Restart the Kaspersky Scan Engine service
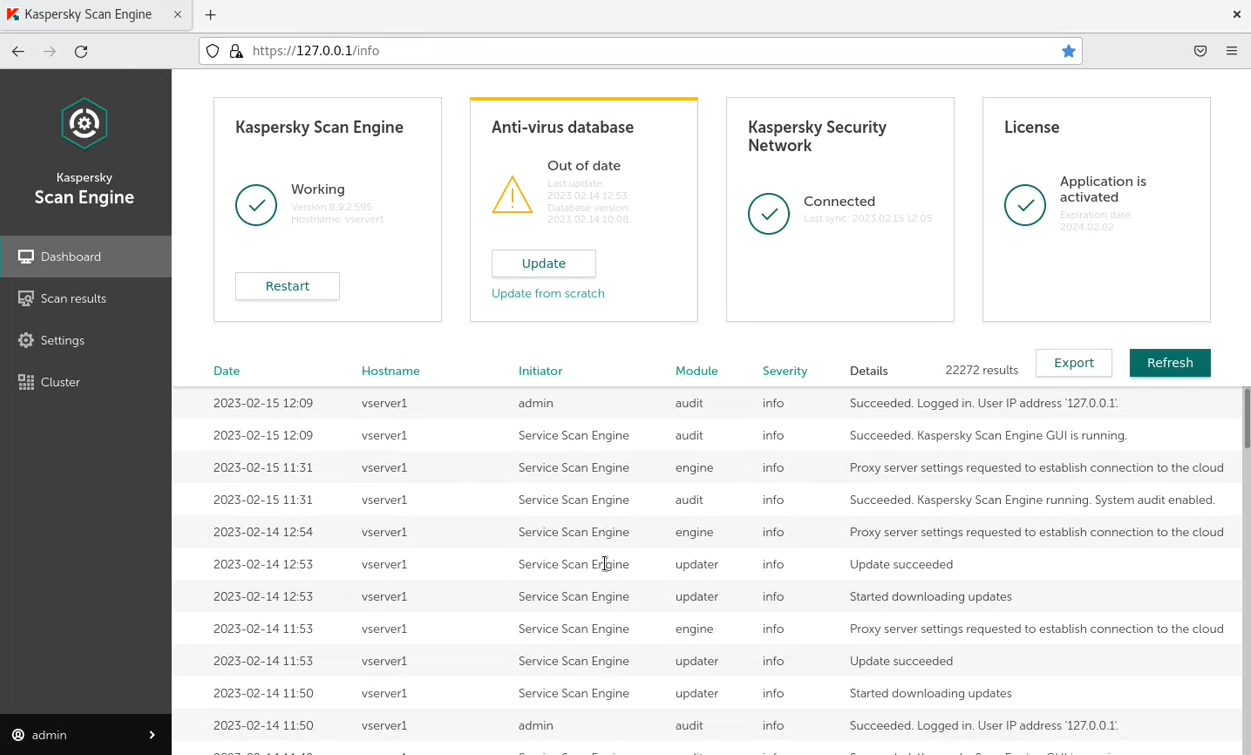The image size is (1251, 755). coord(287,286)
